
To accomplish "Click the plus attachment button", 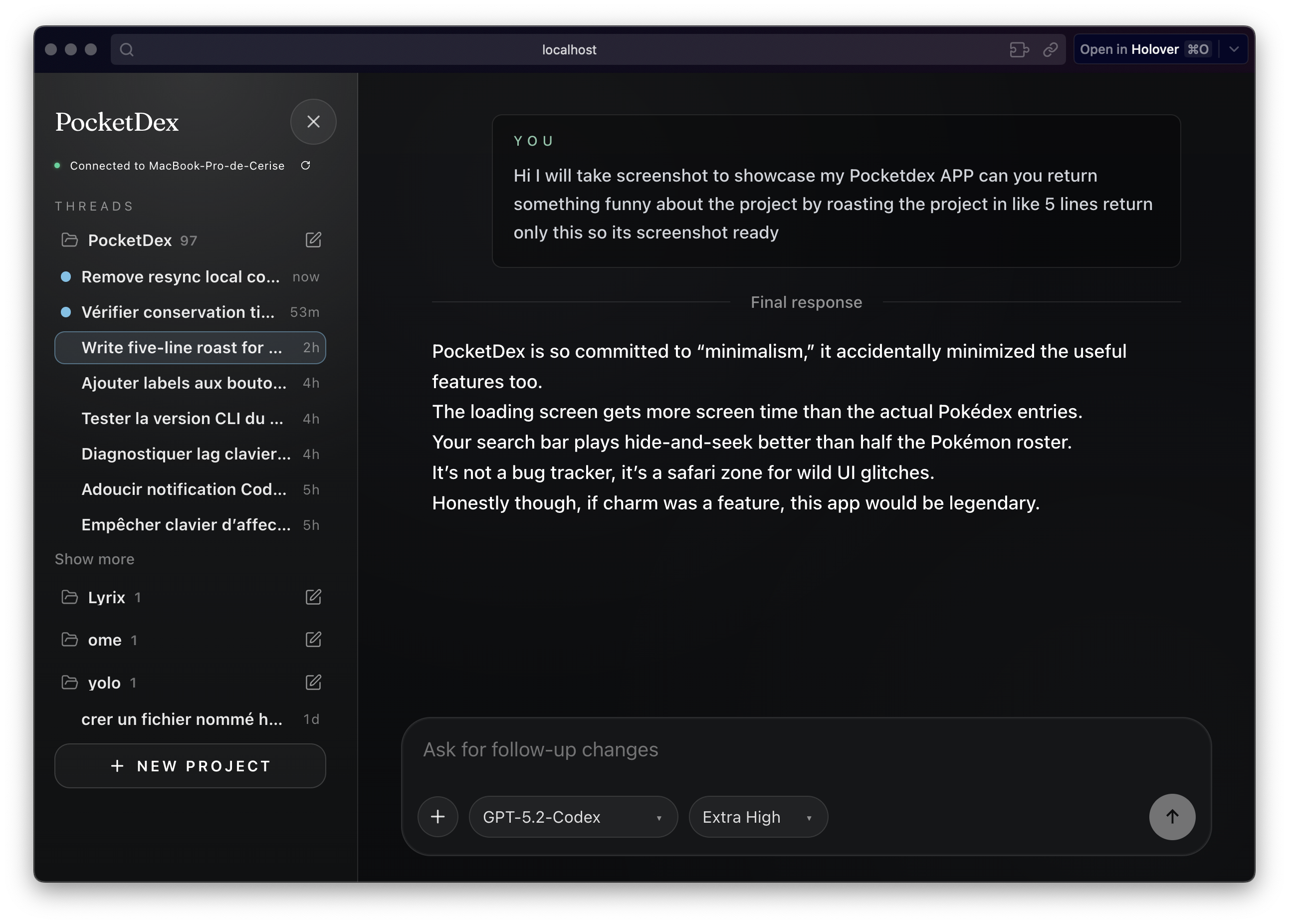I will (437, 817).
